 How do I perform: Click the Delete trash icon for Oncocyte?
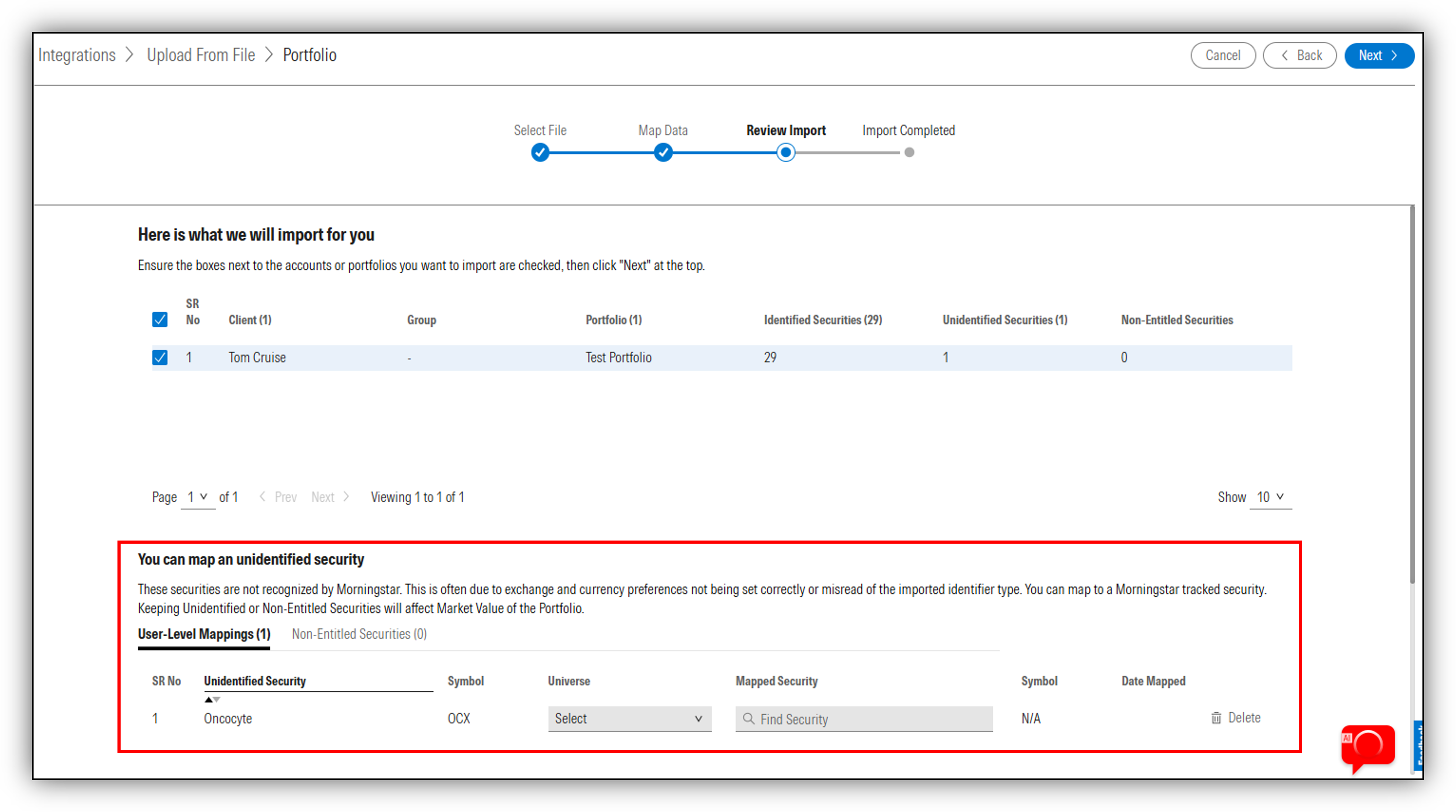point(1216,718)
